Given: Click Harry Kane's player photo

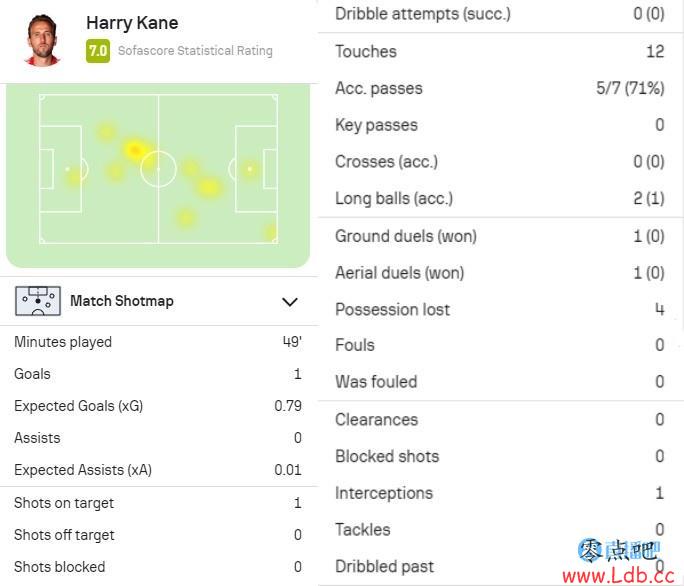Looking at the screenshot, I should pyautogui.click(x=42, y=40).
